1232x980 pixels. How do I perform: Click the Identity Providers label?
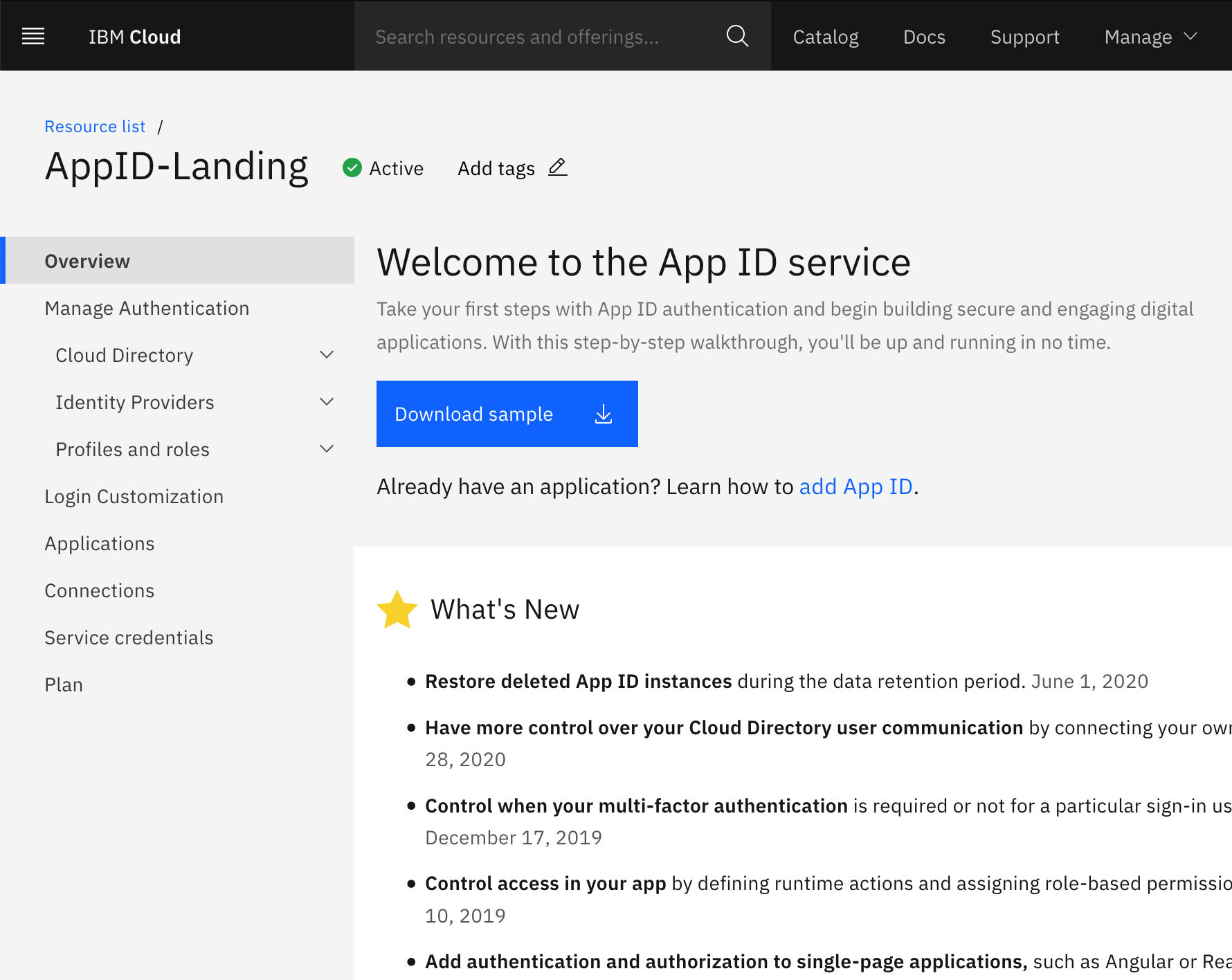pos(135,402)
